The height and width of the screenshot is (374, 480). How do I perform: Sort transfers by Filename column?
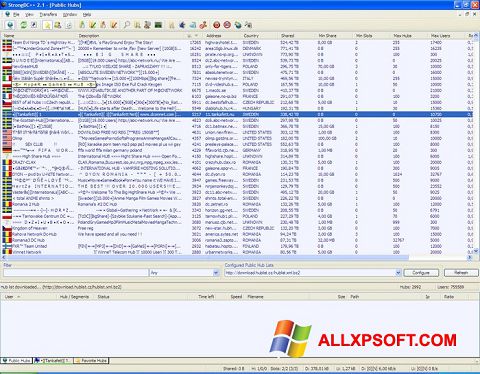(278, 296)
